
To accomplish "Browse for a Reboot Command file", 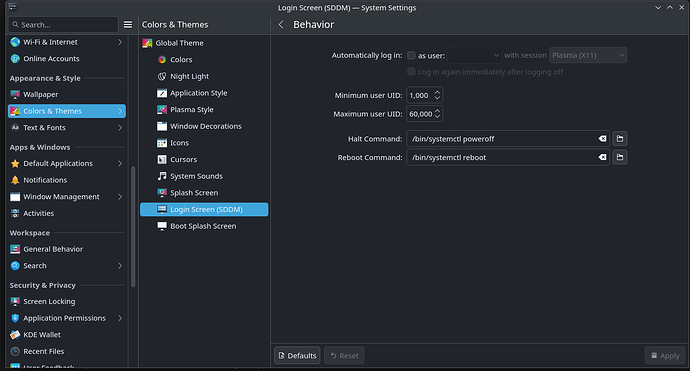I will click(620, 157).
